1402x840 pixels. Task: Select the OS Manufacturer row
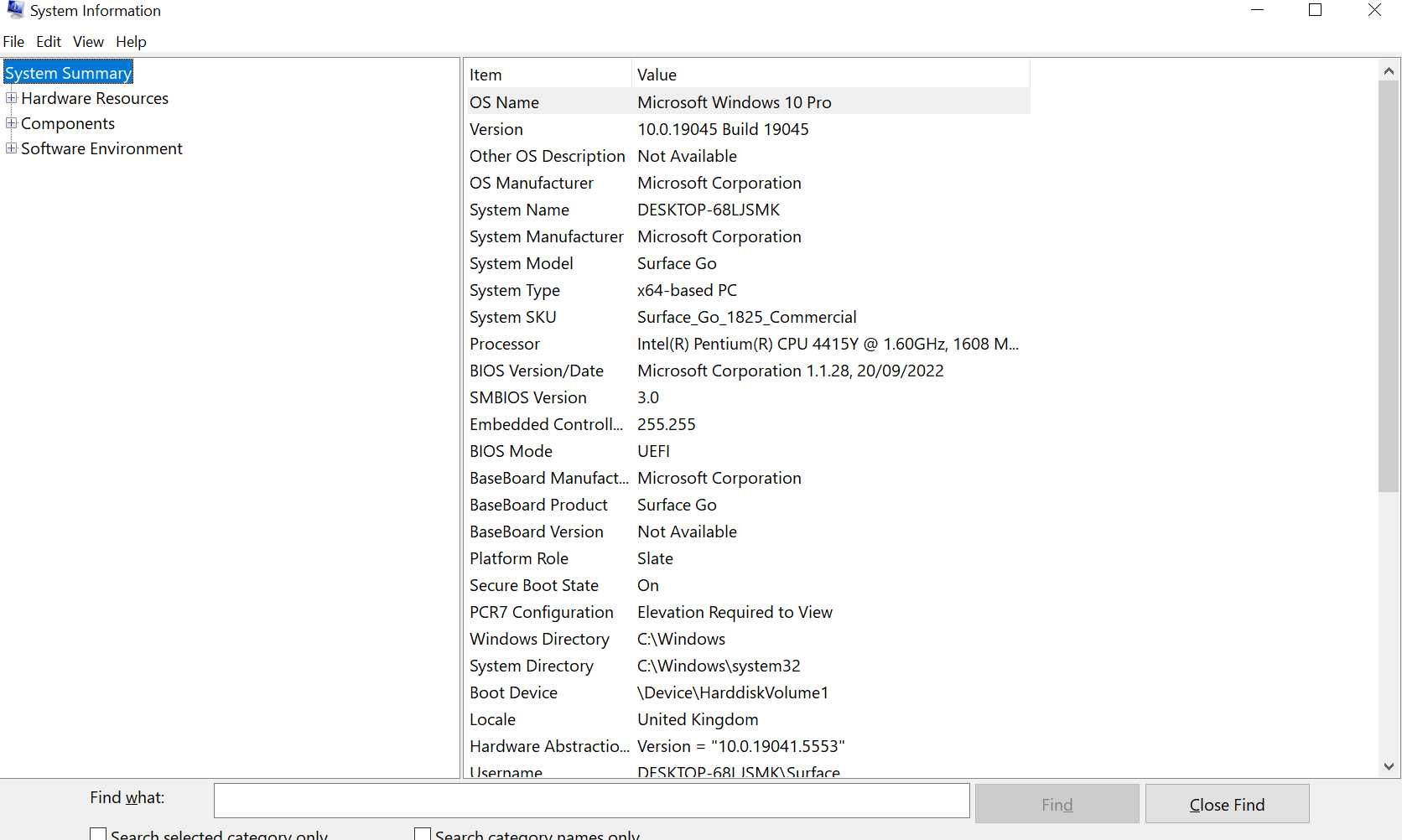point(747,183)
